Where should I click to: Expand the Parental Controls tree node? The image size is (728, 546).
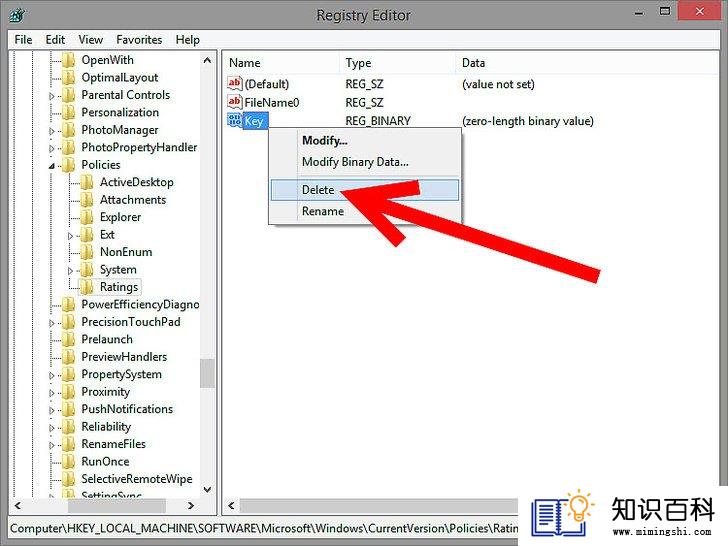pyautogui.click(x=52, y=96)
